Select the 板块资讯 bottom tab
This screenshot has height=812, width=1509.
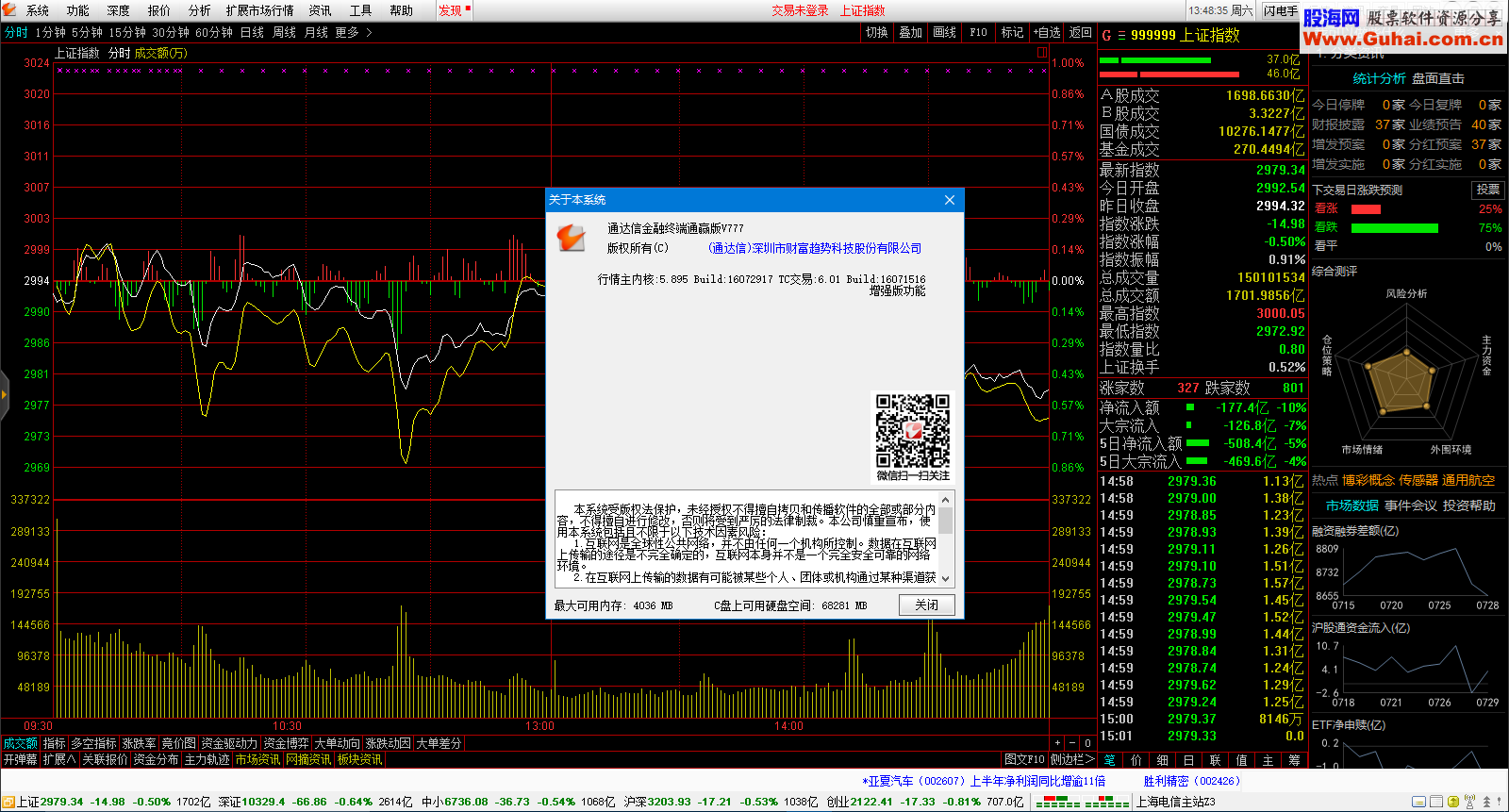click(x=359, y=759)
